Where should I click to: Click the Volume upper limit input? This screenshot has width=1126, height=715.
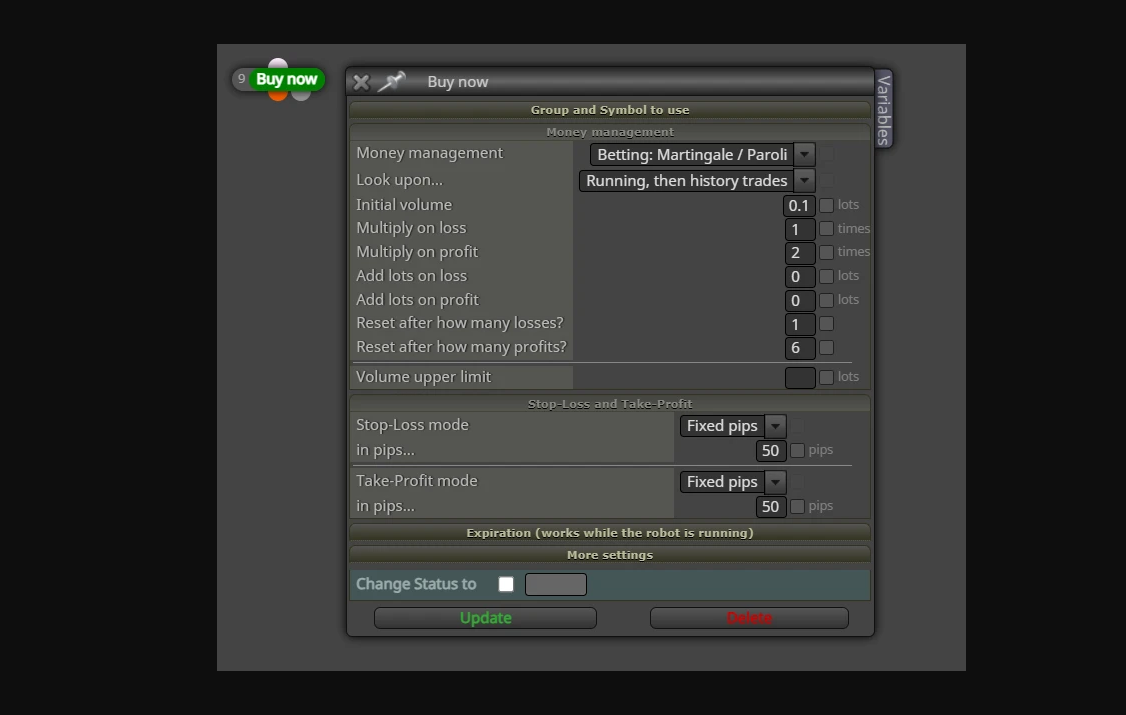tap(800, 378)
